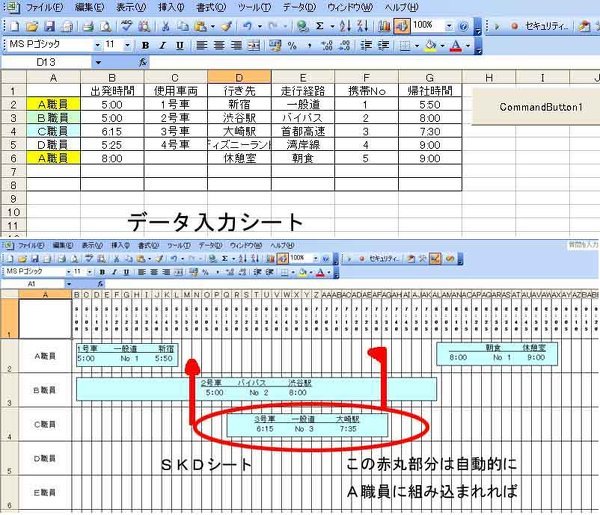Open the 挿入(I) menu in the top menu bar
Screen dimensions: 600x515
point(171,7)
